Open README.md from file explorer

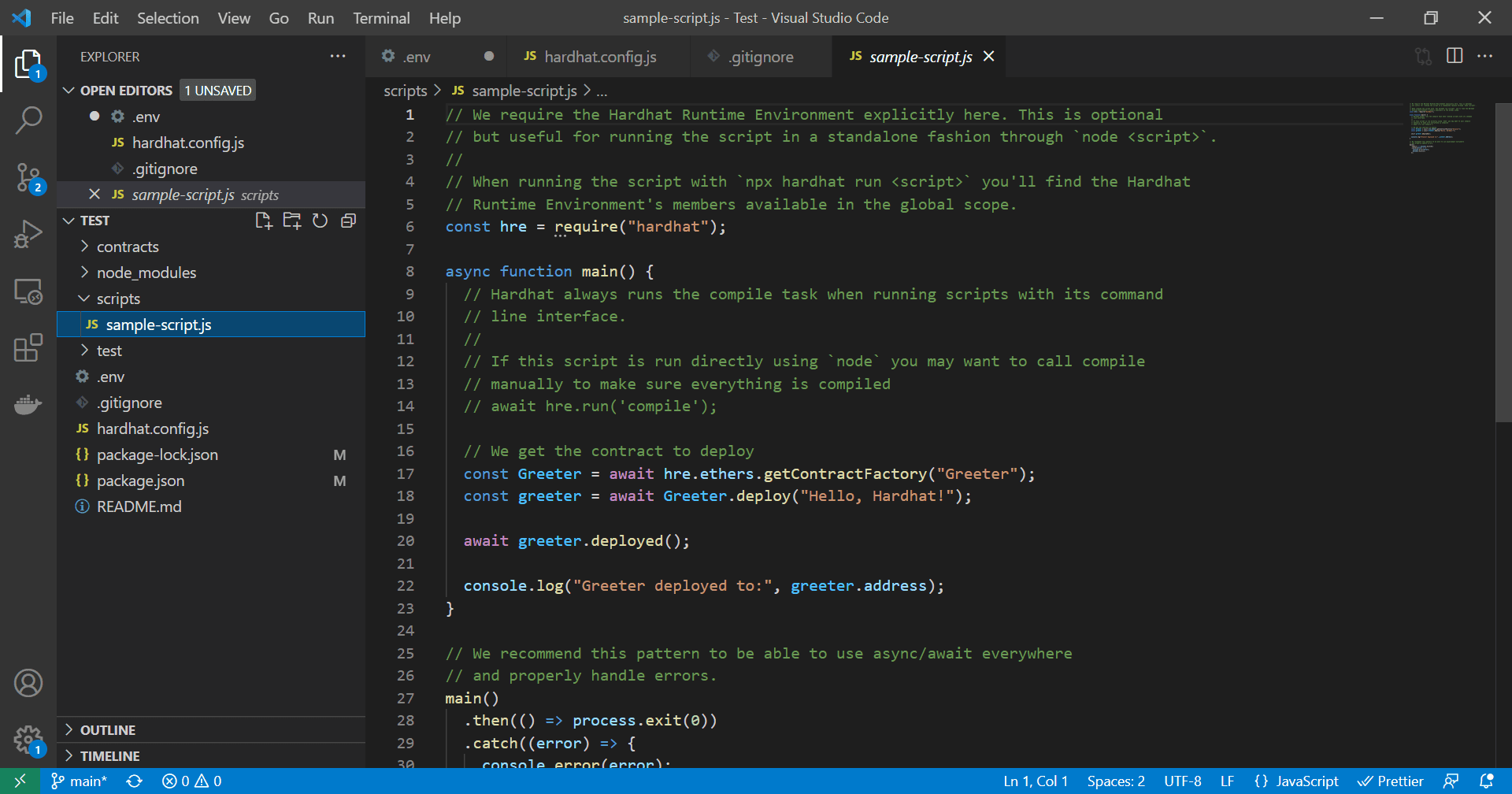(139, 506)
